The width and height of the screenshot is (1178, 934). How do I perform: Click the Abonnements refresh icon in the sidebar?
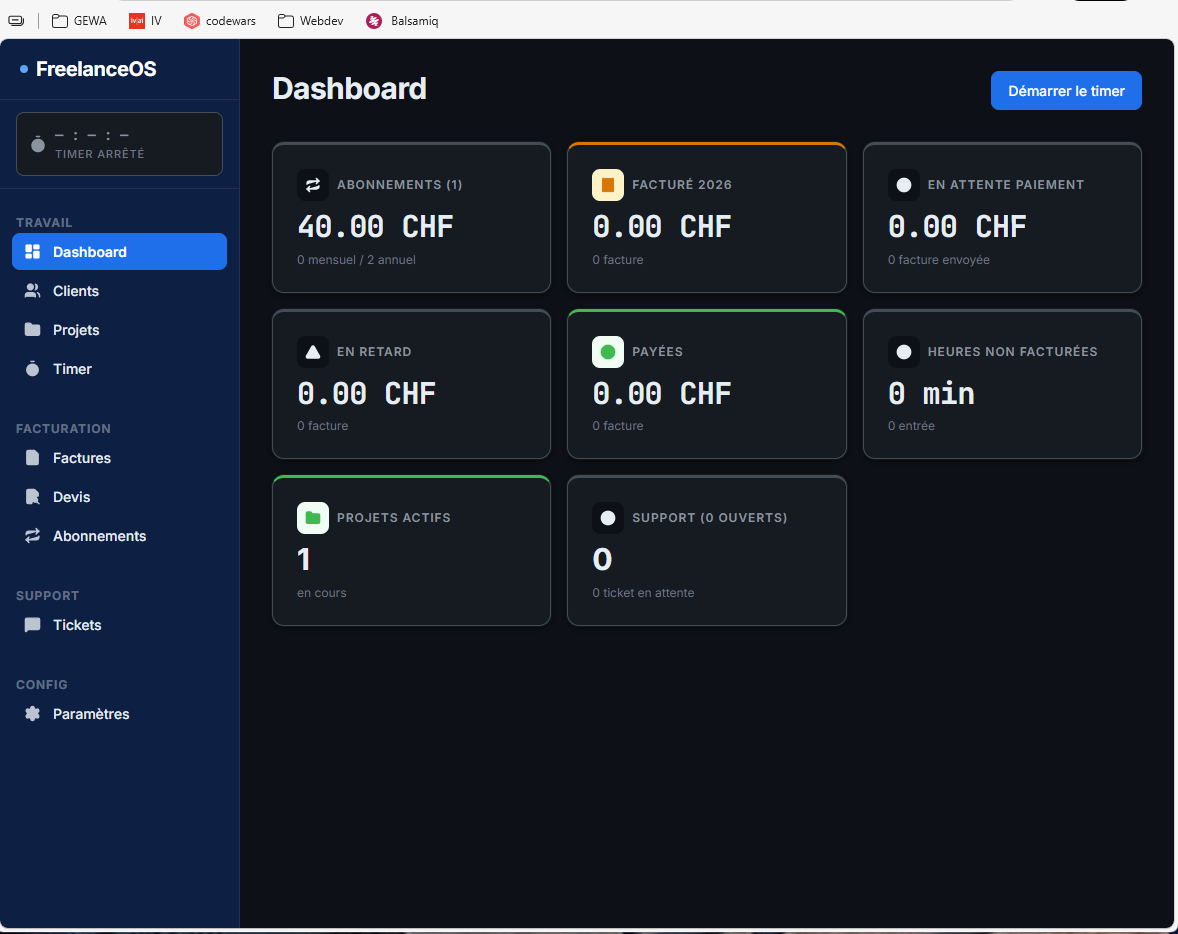click(x=31, y=536)
